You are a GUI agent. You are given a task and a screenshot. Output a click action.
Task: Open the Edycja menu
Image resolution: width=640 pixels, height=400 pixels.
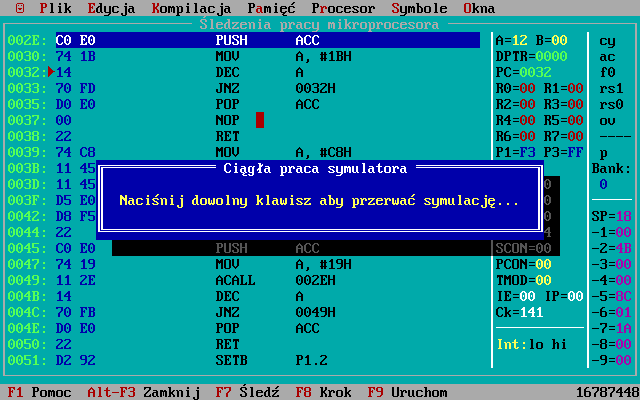click(111, 8)
